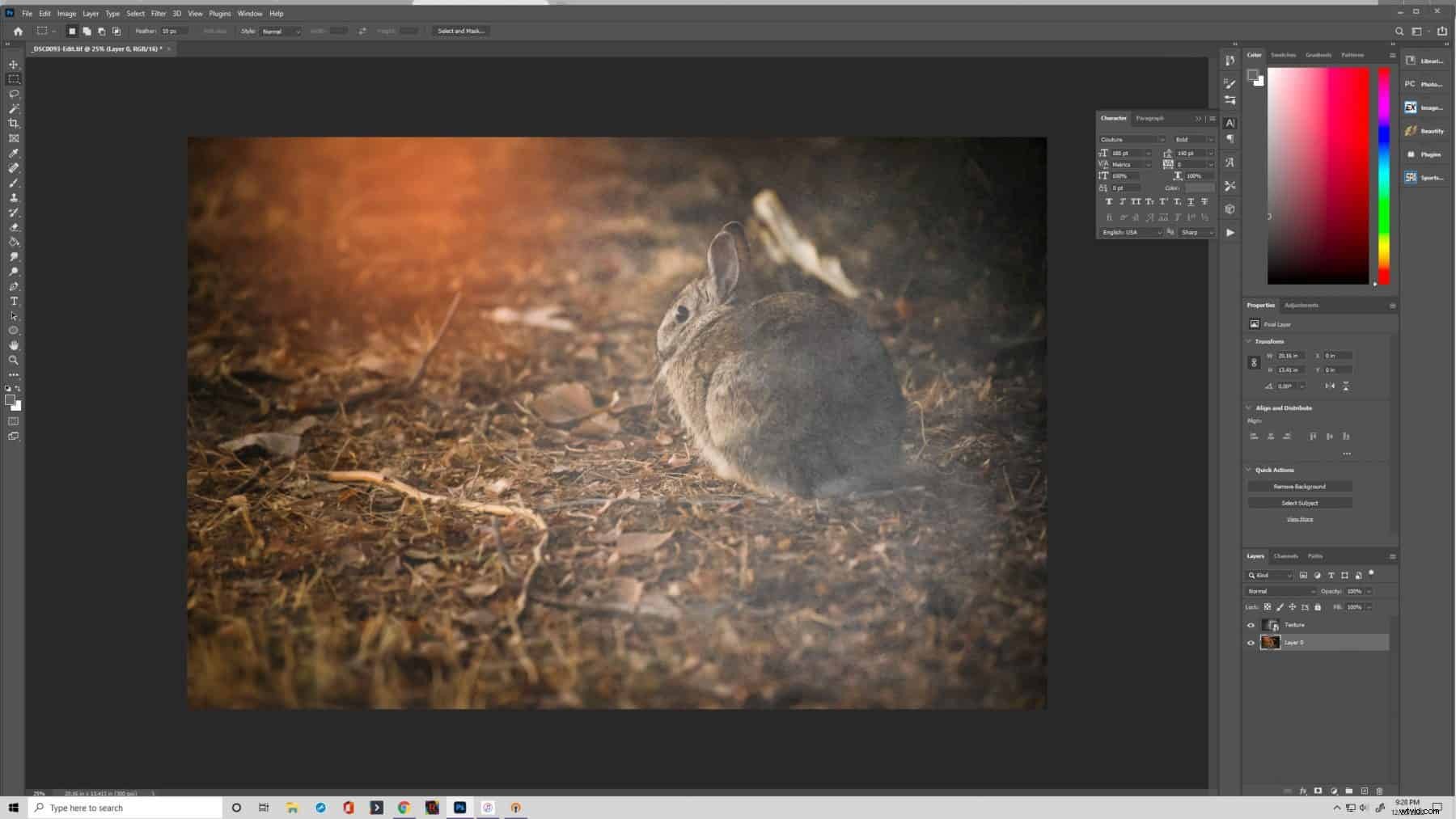Select the Zoom tool
The image size is (1456, 819).
tap(14, 360)
